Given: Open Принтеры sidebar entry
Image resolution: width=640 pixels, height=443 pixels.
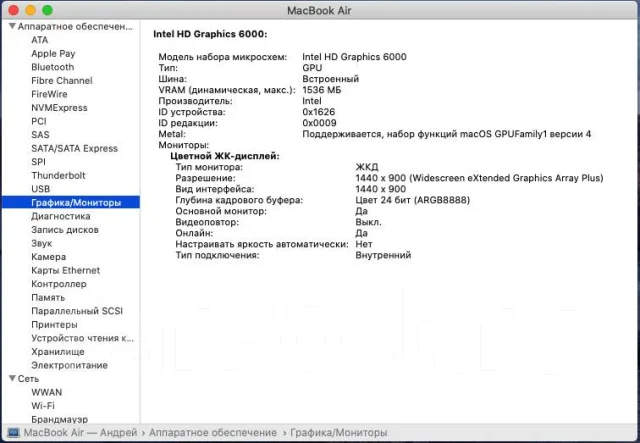Looking at the screenshot, I should (54, 325).
